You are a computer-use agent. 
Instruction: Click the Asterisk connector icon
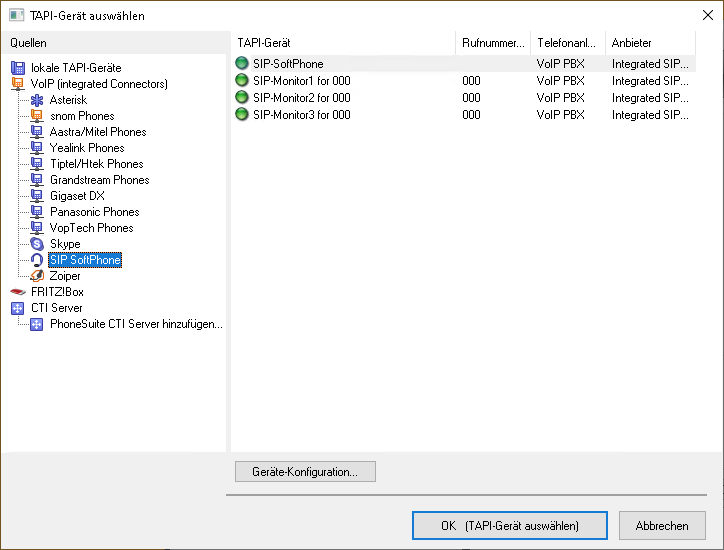pyautogui.click(x=37, y=100)
